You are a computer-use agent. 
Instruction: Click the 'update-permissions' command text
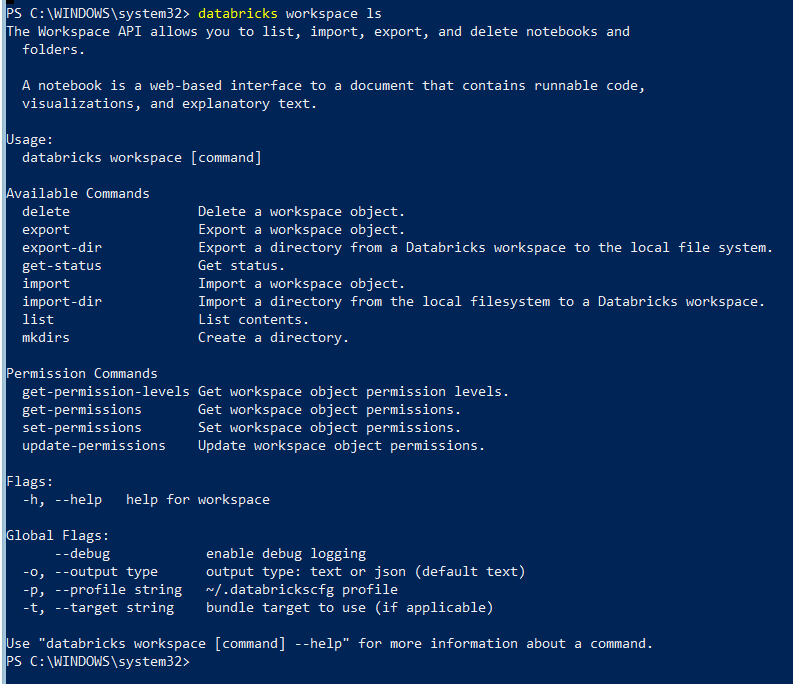[94, 446]
